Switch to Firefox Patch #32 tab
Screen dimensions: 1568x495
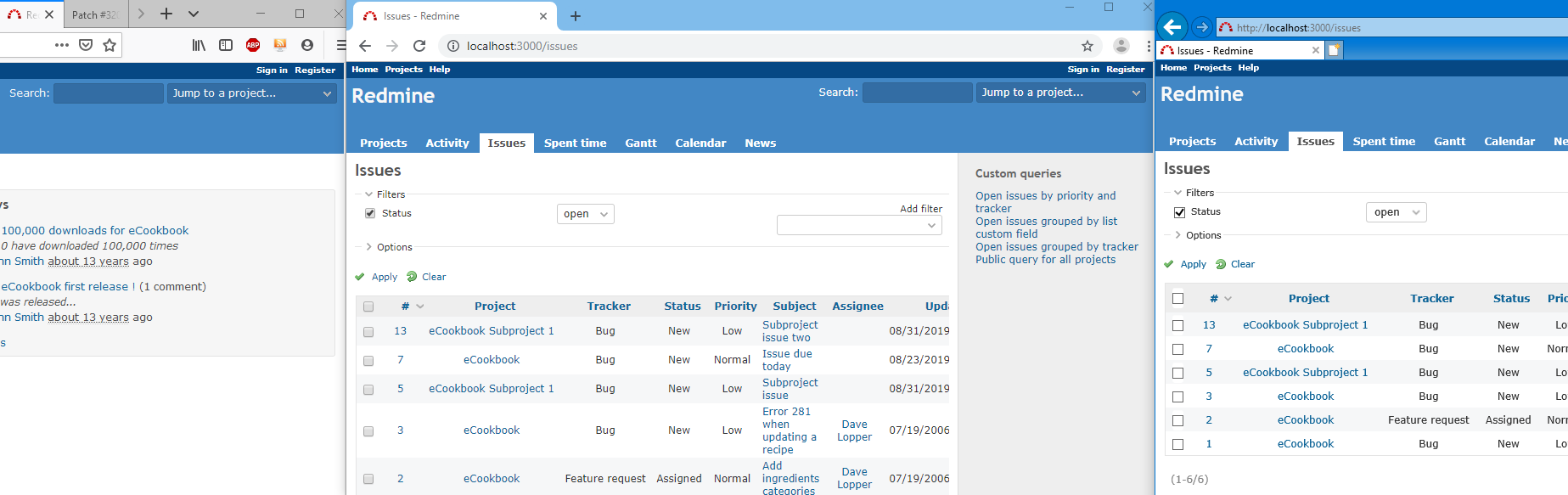click(x=96, y=14)
